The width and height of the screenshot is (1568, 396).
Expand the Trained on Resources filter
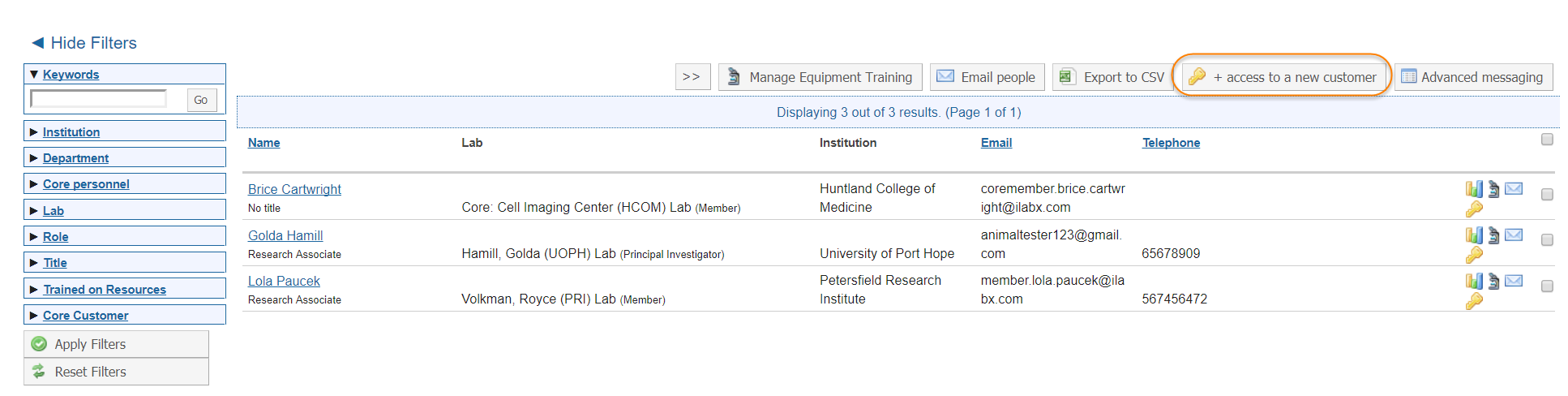(104, 290)
